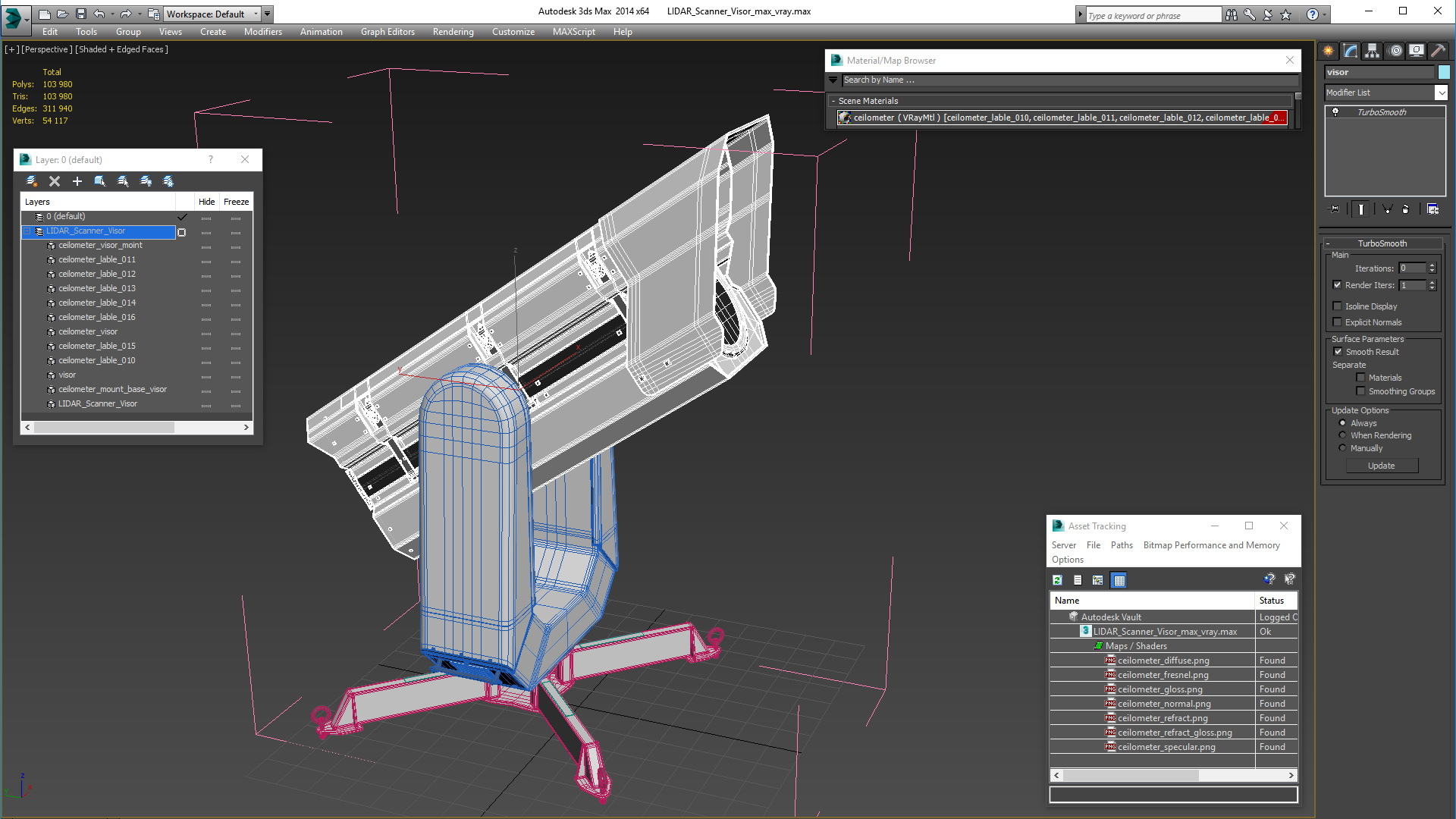This screenshot has width=1456, height=819.
Task: Enable Explicit Normals checkbox
Action: (1338, 322)
